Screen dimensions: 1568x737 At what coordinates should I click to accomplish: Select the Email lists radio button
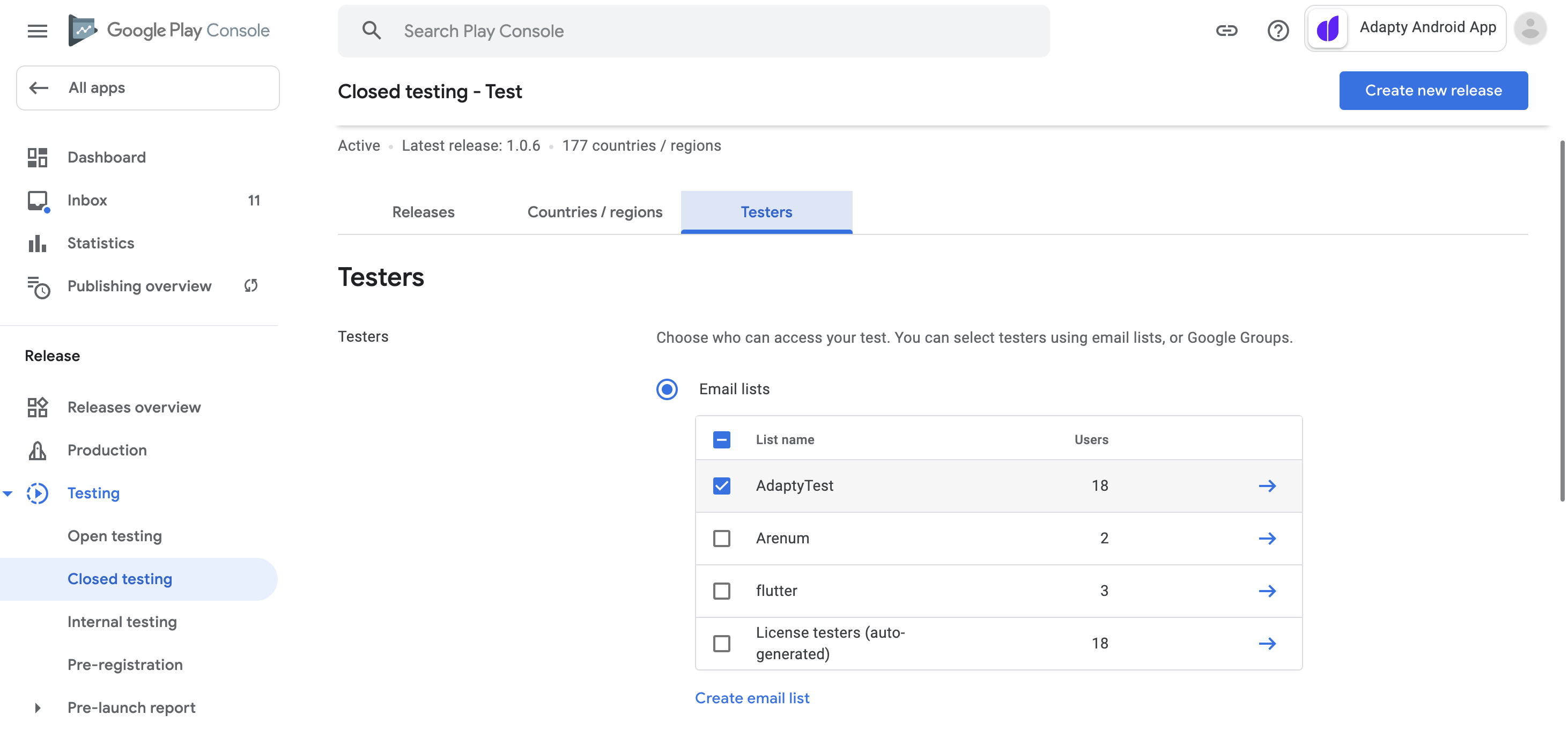(667, 389)
